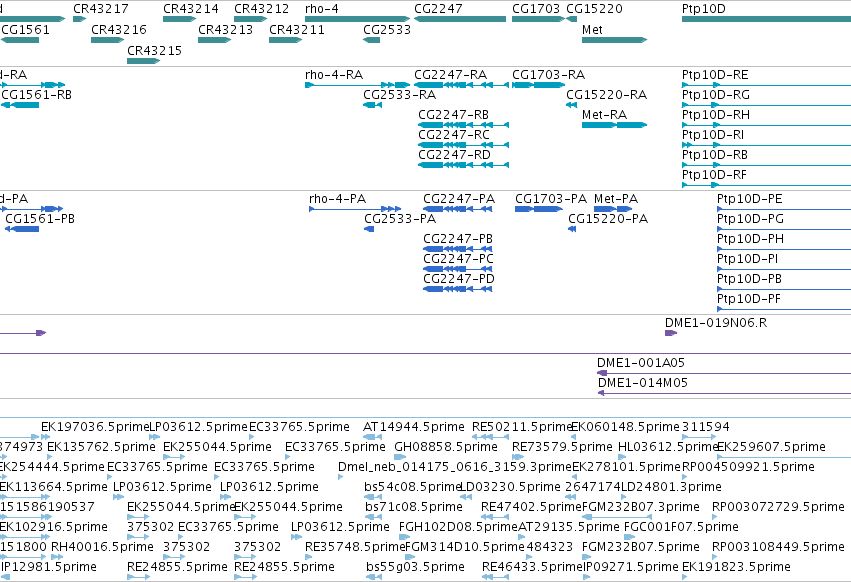Select the EK191823.5prime EST label
851x582 pixels.
(x=736, y=567)
